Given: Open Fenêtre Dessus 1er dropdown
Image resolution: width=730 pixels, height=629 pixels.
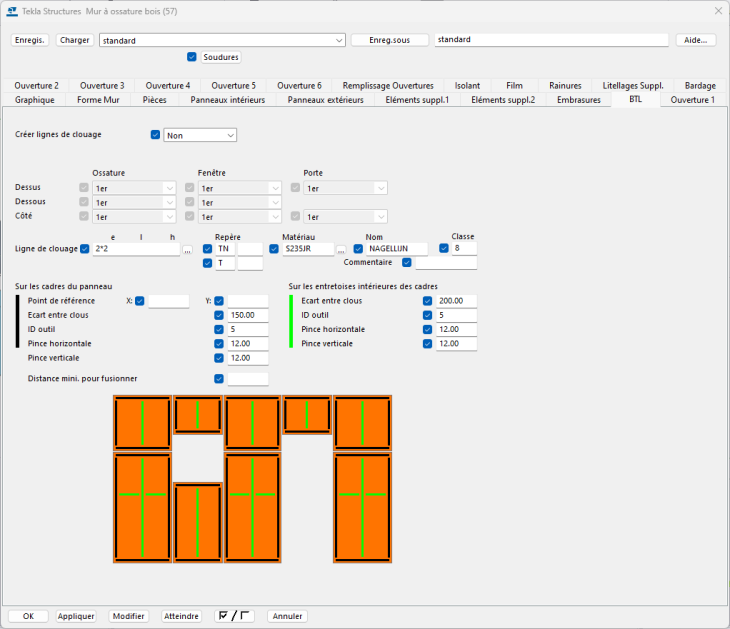Looking at the screenshot, I should pos(240,188).
